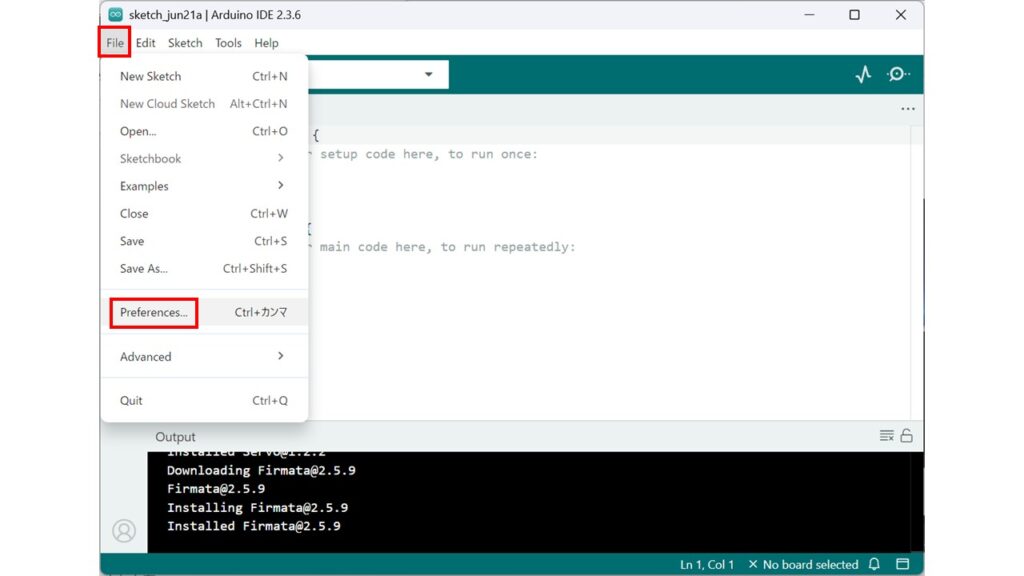Open the board selector dropdown arrow
This screenshot has height=576, width=1024.
(428, 74)
